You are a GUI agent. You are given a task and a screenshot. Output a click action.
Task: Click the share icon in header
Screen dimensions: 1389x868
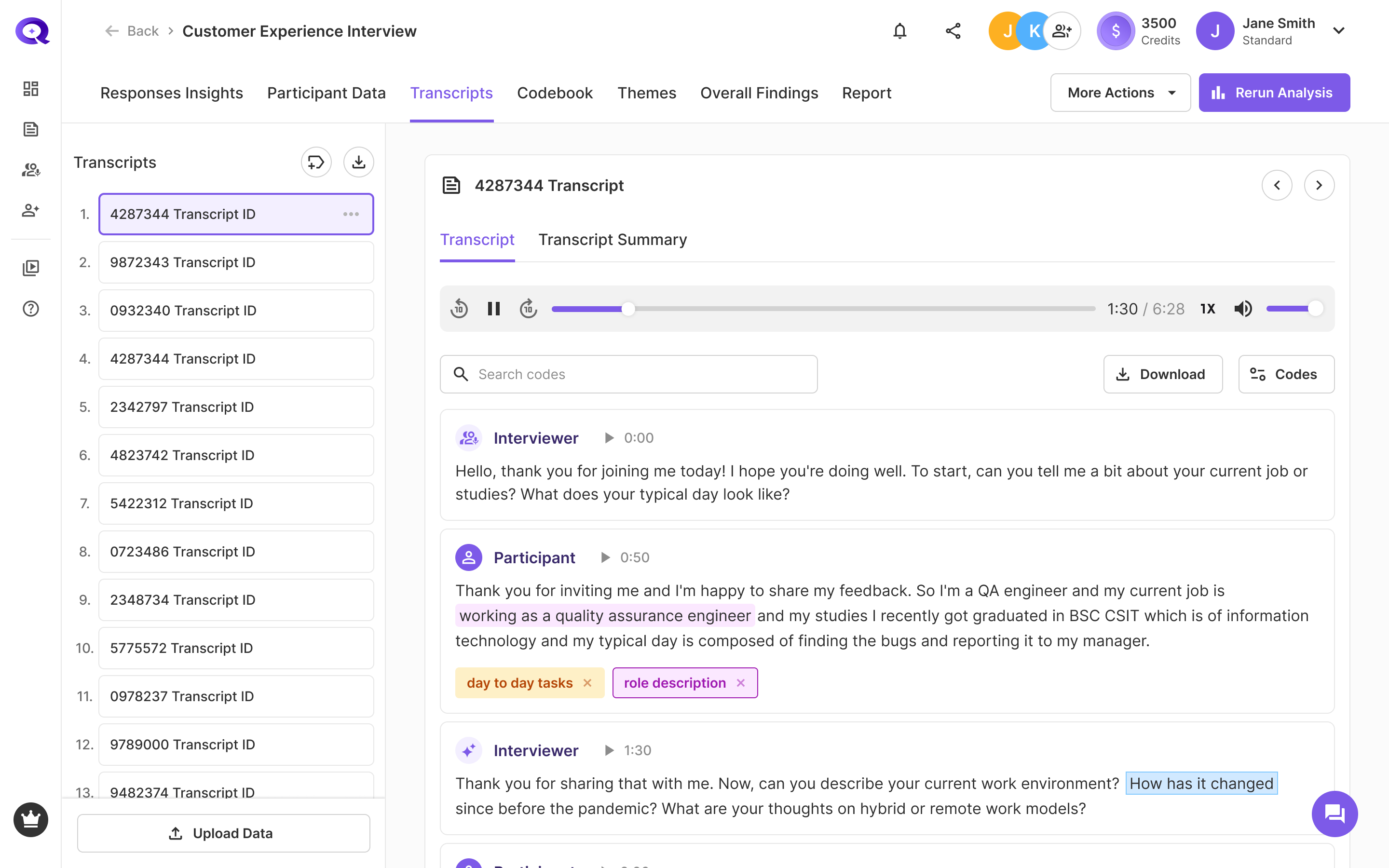tap(953, 31)
